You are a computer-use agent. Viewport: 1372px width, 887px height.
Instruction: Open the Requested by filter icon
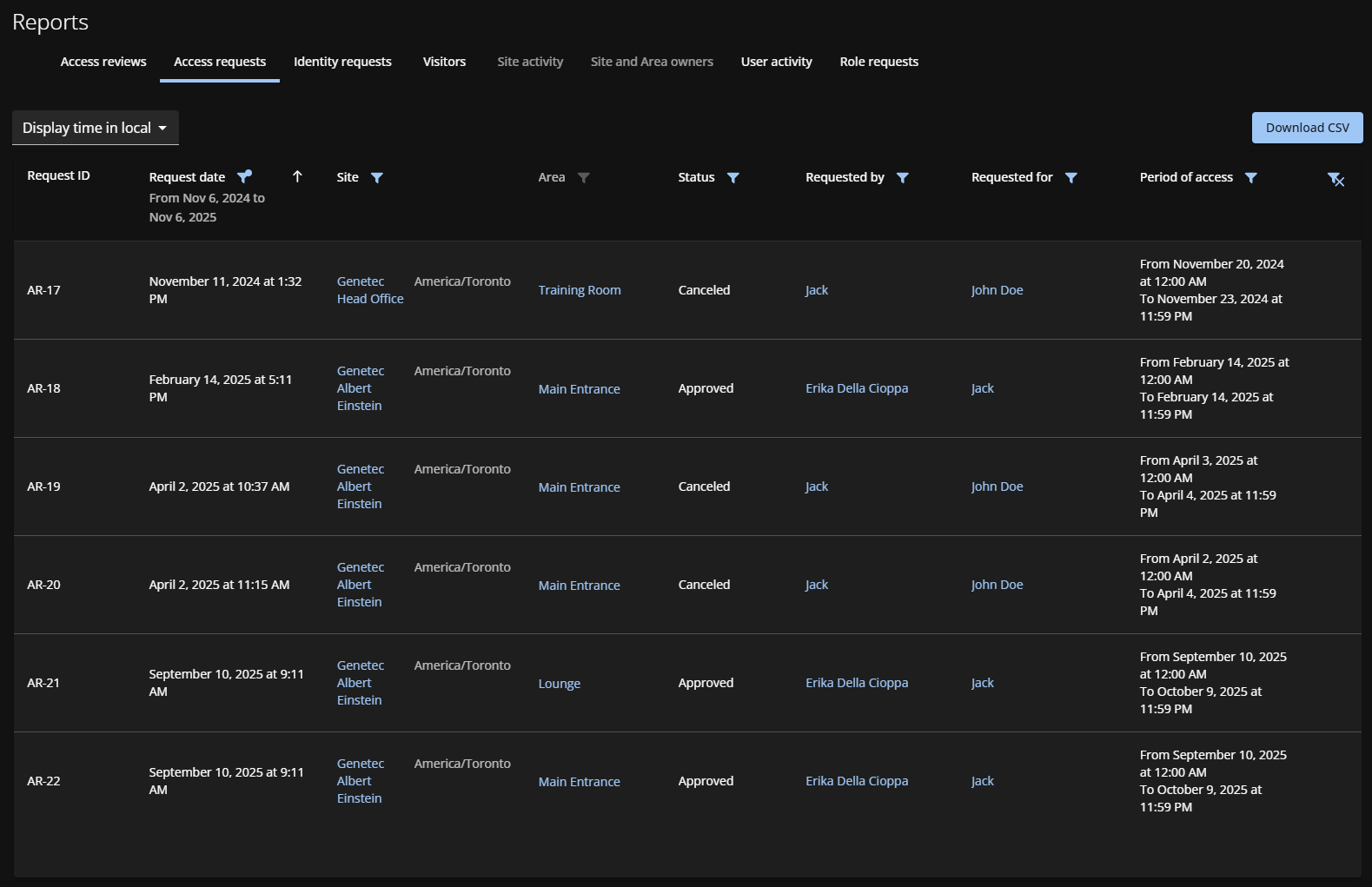click(903, 178)
